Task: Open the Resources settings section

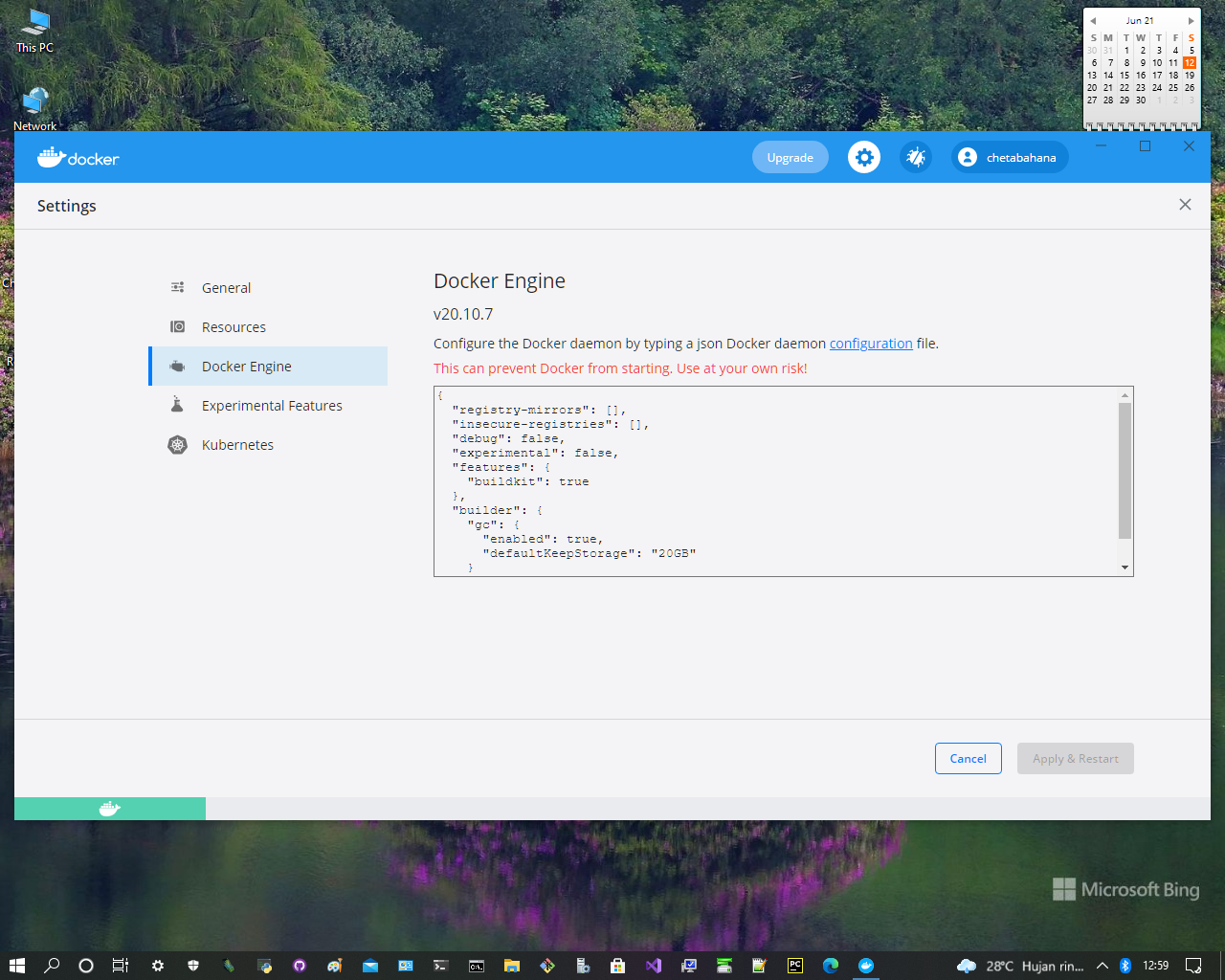Action: click(x=268, y=326)
